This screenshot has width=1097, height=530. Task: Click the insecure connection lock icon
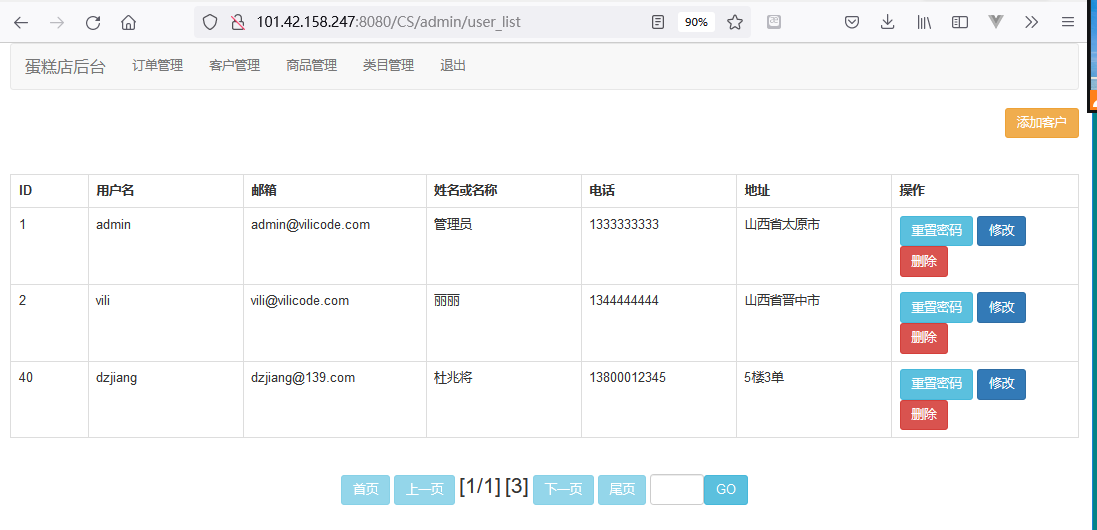point(237,22)
